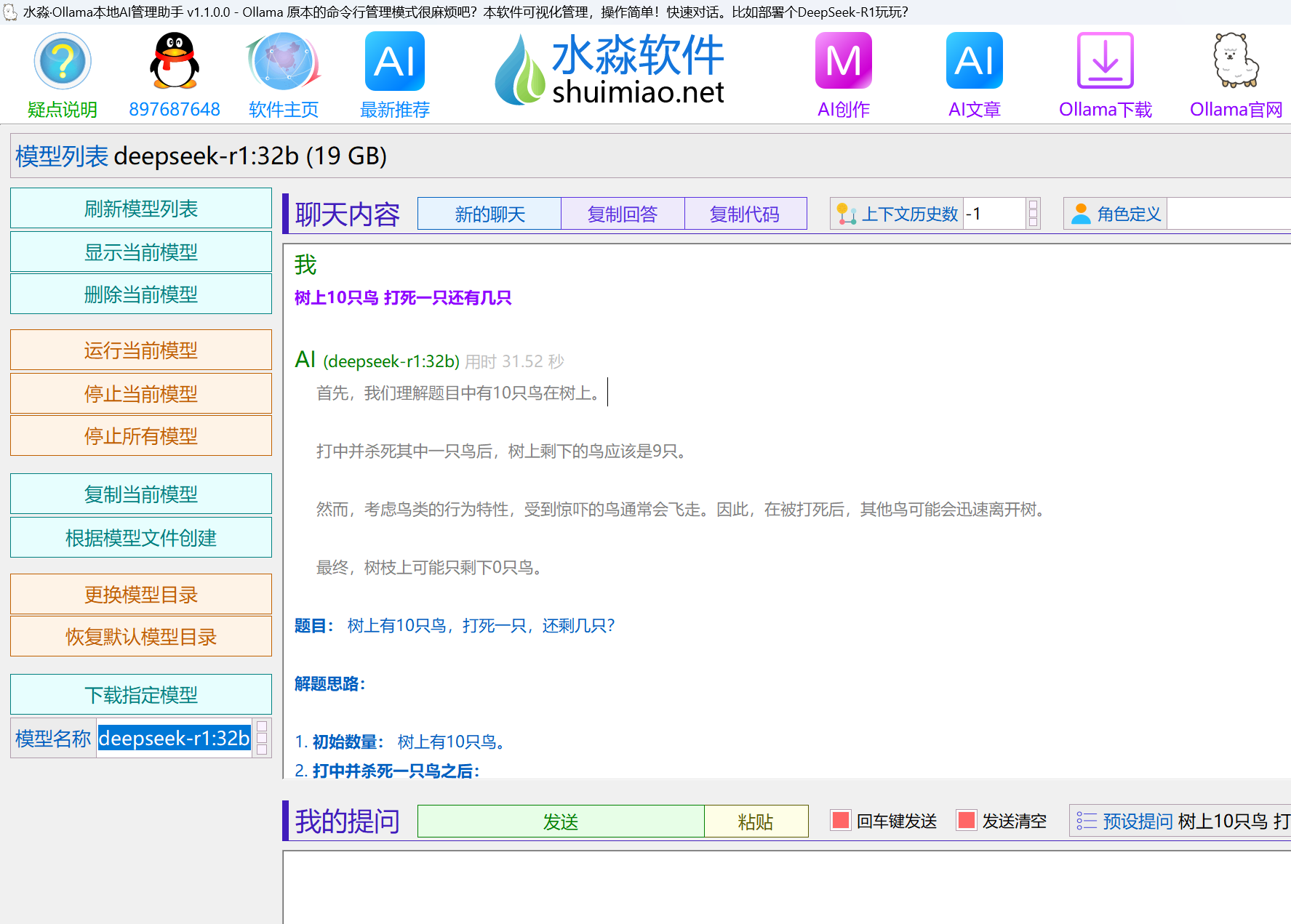
Task: Click the AI (deepseek-r1:32b) response header
Action: 377,361
